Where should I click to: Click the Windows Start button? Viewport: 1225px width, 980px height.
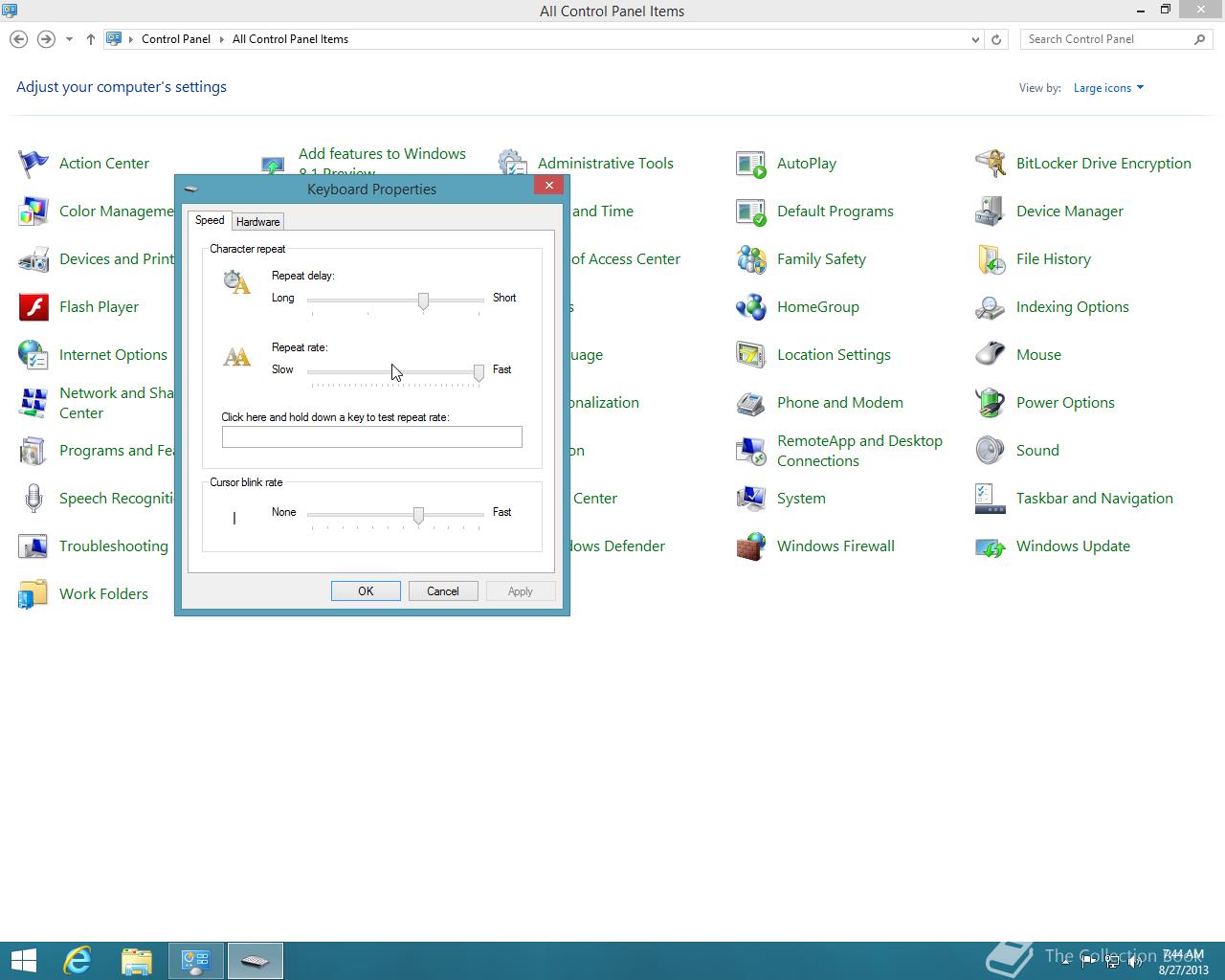(x=23, y=961)
